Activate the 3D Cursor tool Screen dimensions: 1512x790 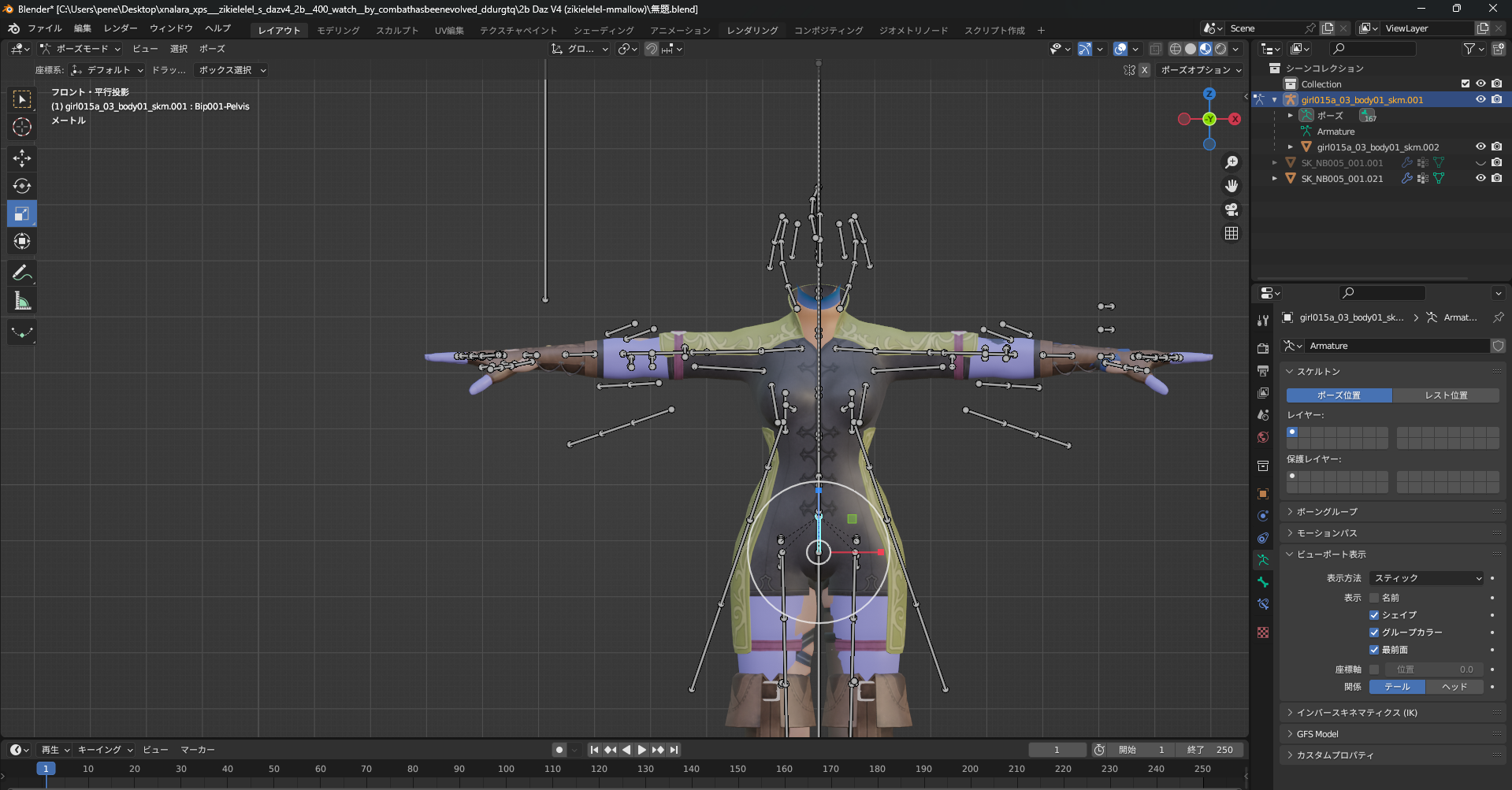pyautogui.click(x=22, y=127)
